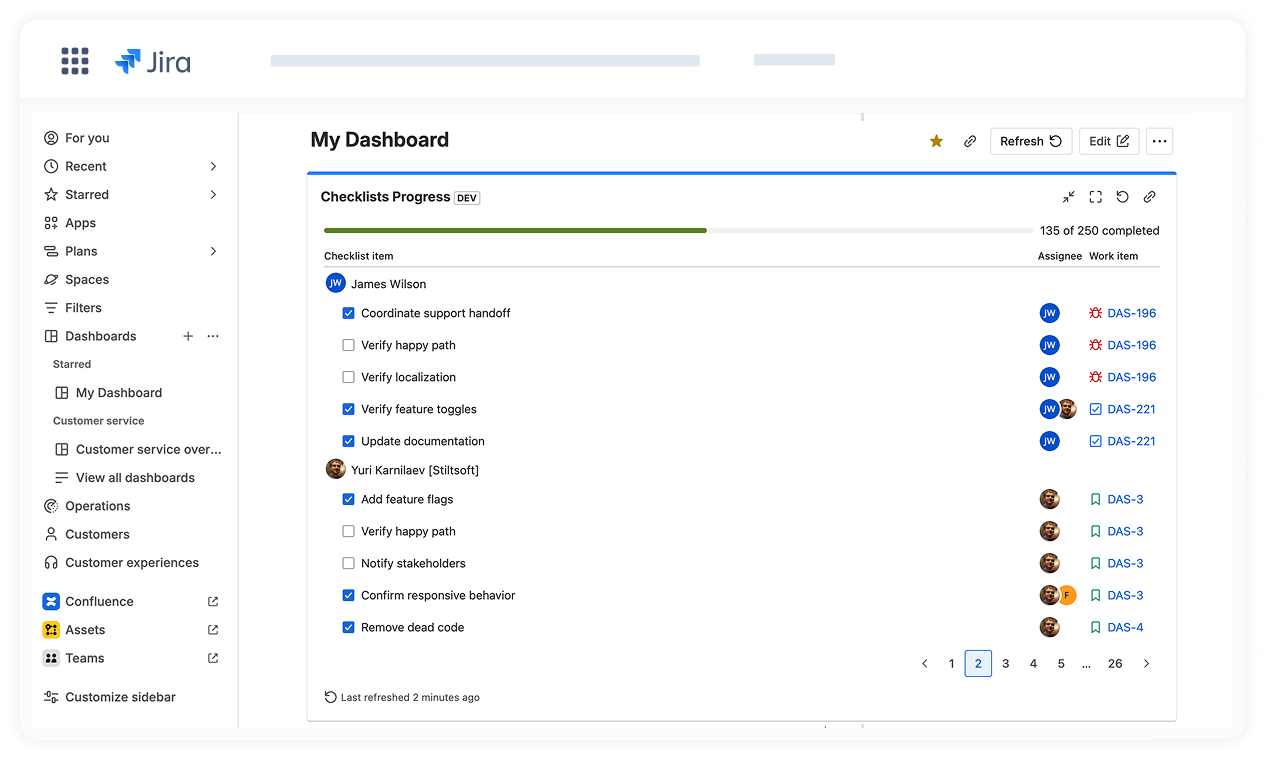
Task: Click the Refresh dashboard button
Action: click(1030, 141)
